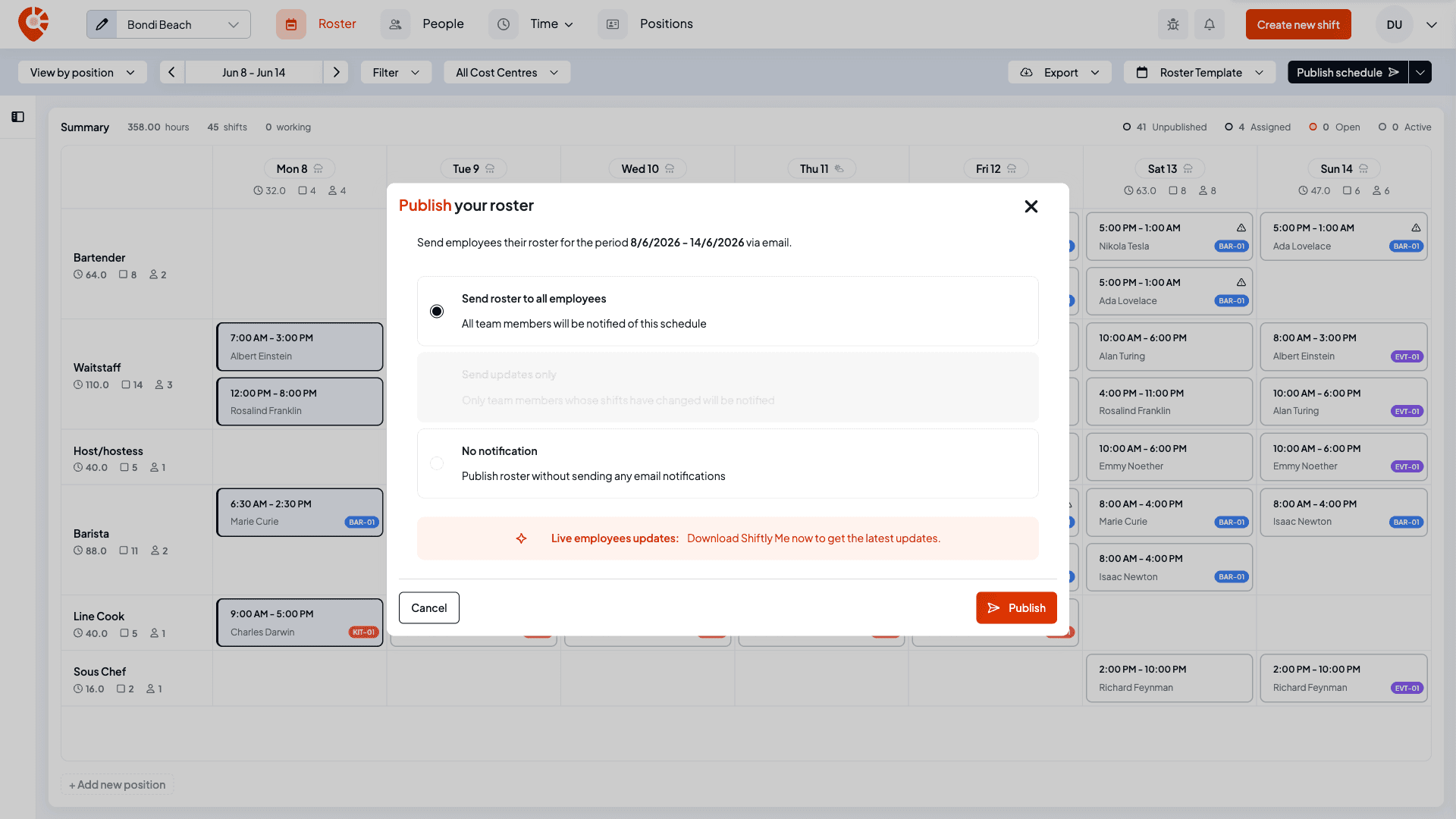The width and height of the screenshot is (1456, 819).
Task: Click the pencil edit icon beside Bondi Beach
Action: (102, 24)
